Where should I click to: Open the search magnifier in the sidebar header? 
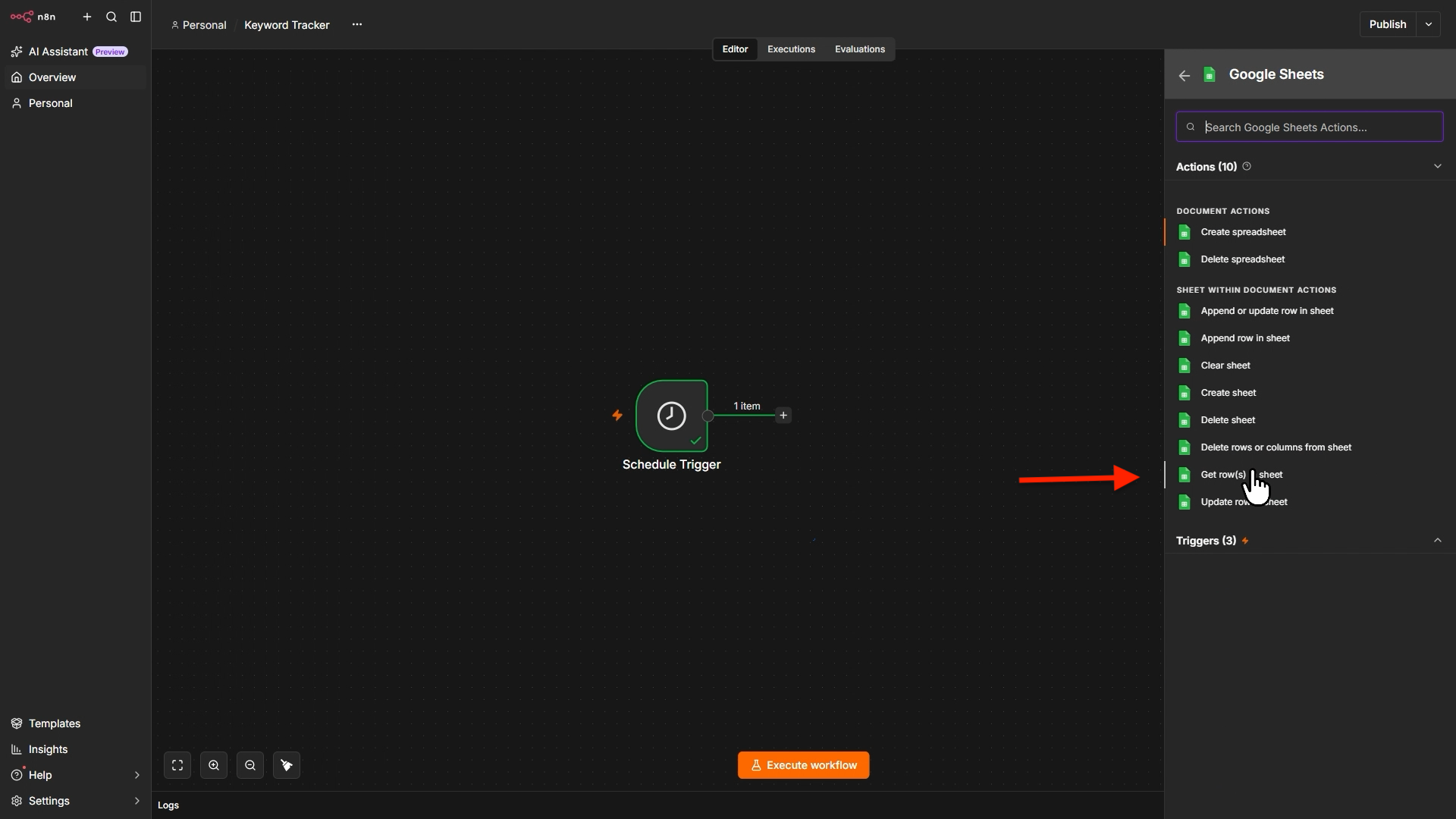(x=111, y=17)
